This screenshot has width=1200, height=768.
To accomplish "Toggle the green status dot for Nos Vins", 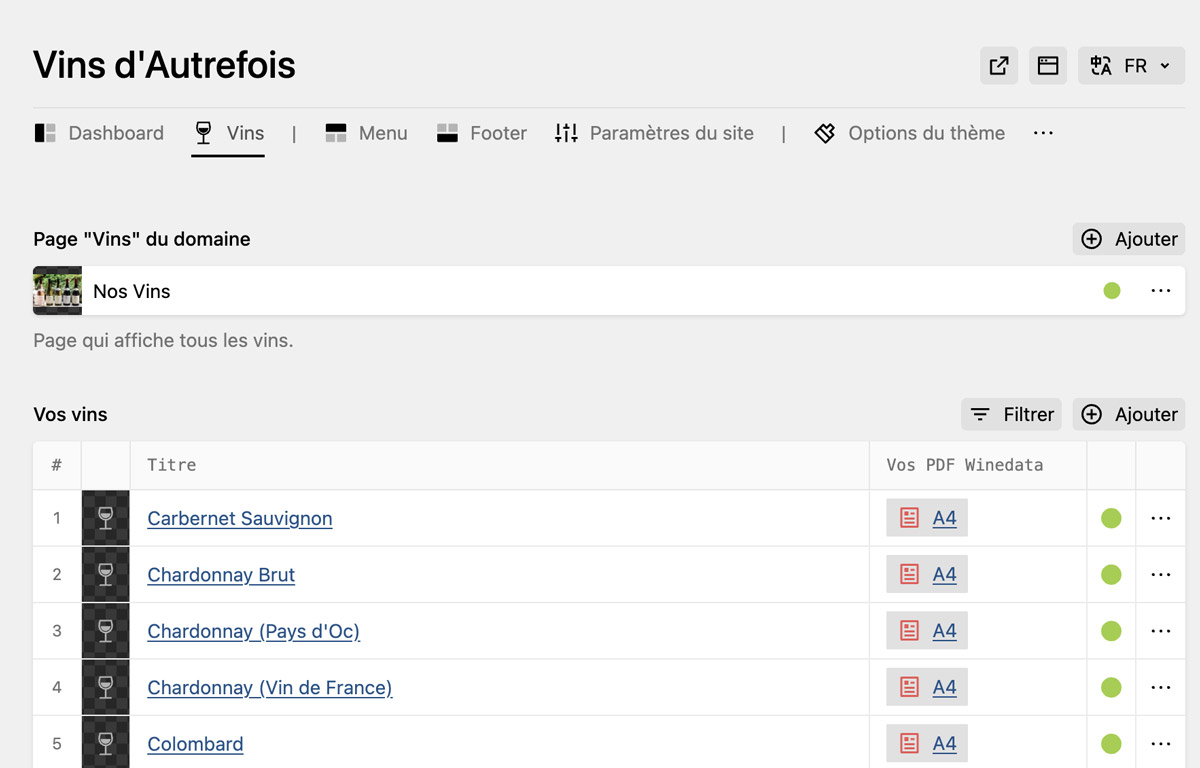I will tap(1111, 291).
